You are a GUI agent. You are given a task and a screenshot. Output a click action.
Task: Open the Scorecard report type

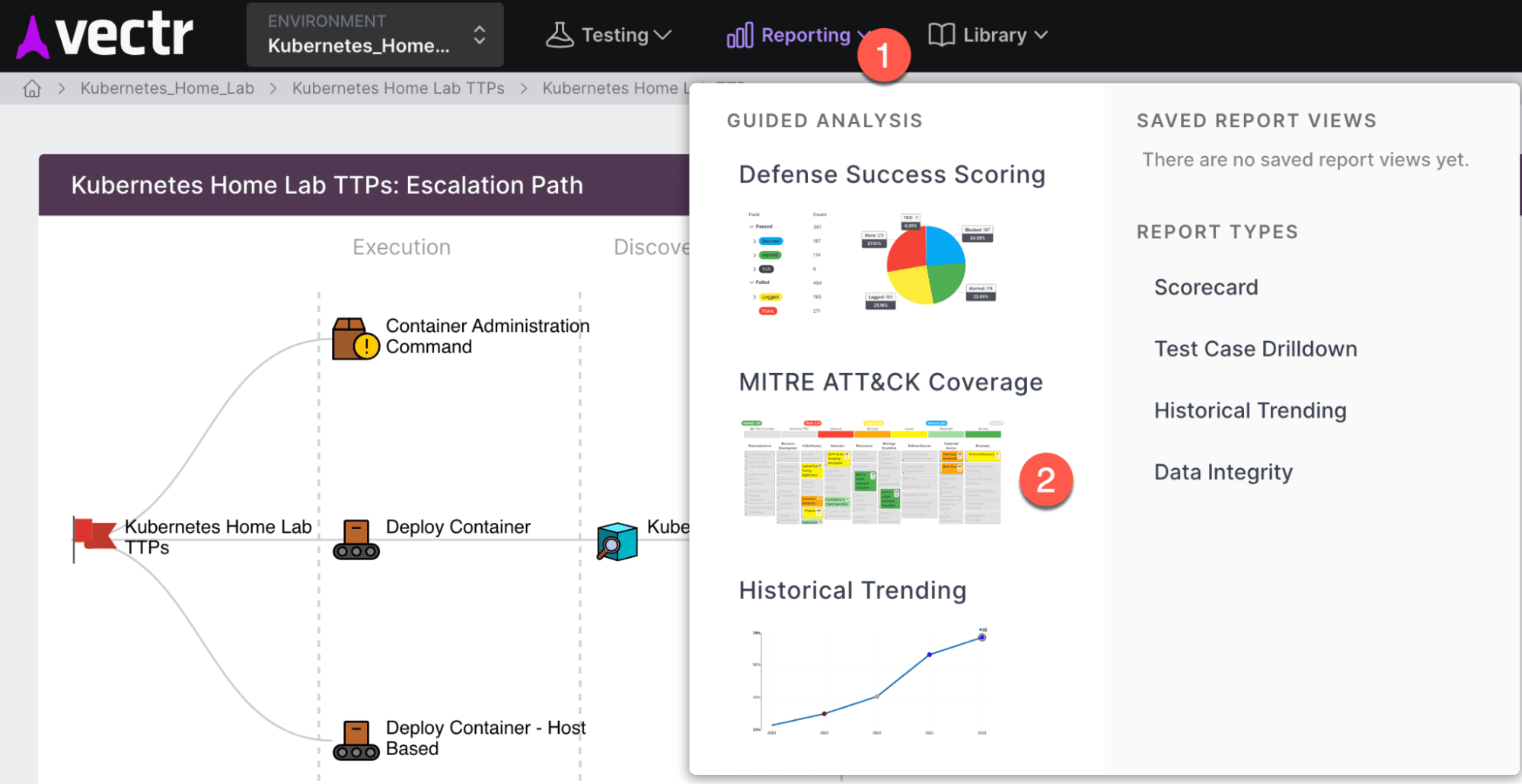pyautogui.click(x=1206, y=287)
